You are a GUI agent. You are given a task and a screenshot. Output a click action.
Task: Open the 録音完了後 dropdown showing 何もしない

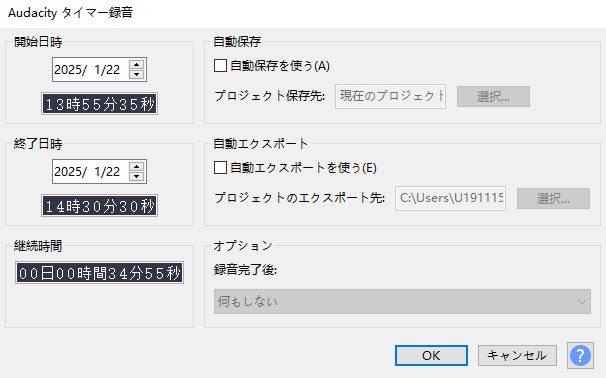(x=402, y=301)
